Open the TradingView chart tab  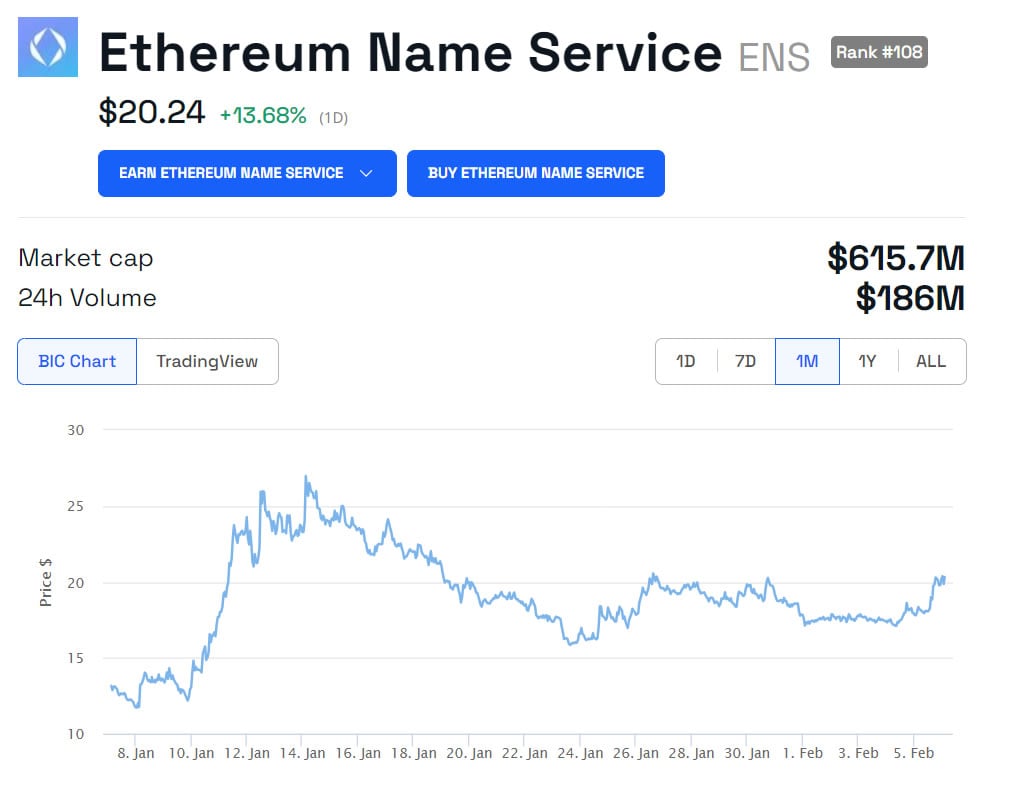[x=207, y=361]
